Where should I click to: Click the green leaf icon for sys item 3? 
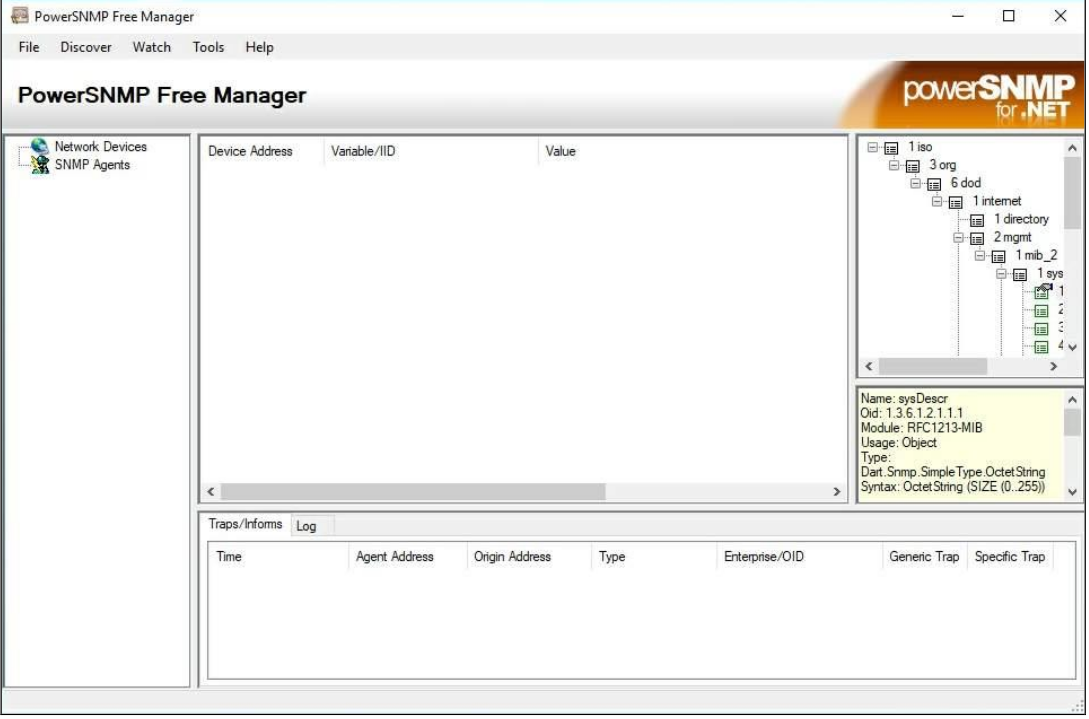[1042, 329]
